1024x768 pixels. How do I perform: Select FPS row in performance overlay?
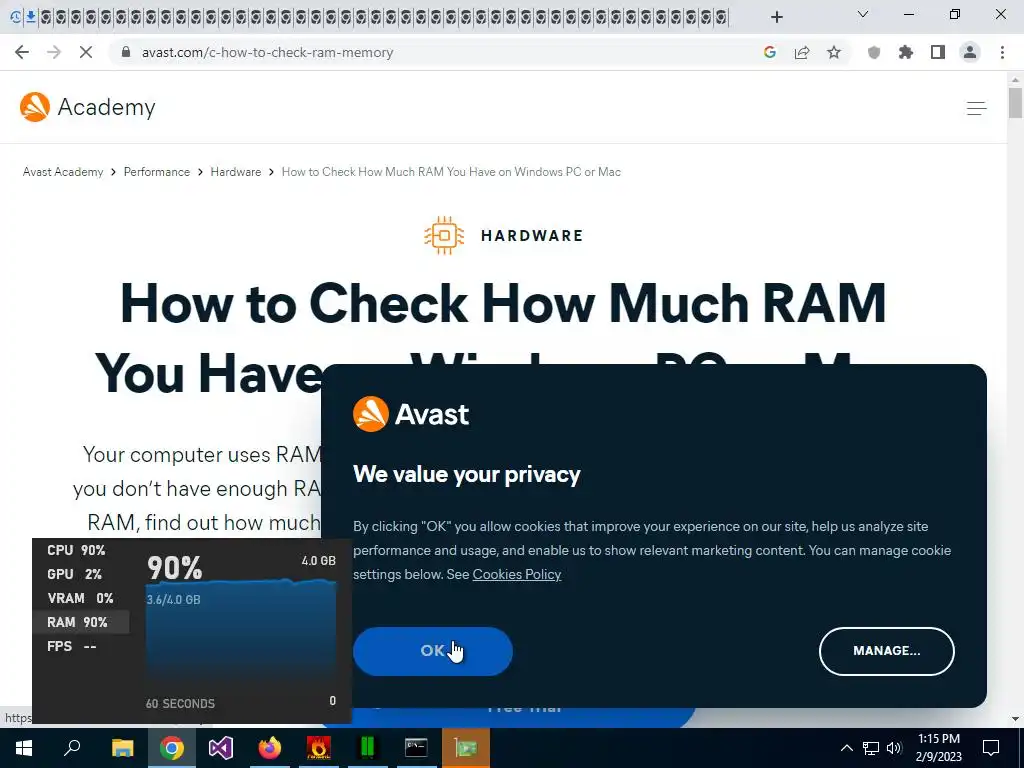72,647
